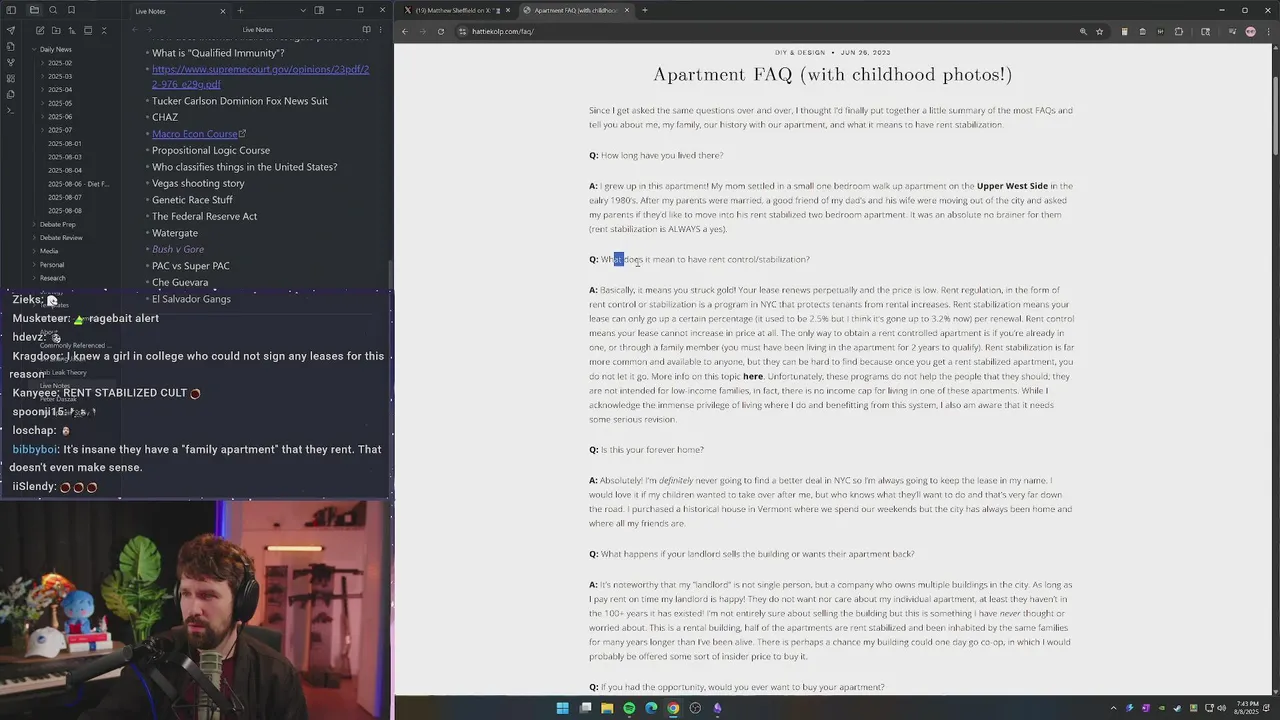Click 'Watergate' in Live Notes list
The height and width of the screenshot is (720, 1280).
tap(175, 233)
